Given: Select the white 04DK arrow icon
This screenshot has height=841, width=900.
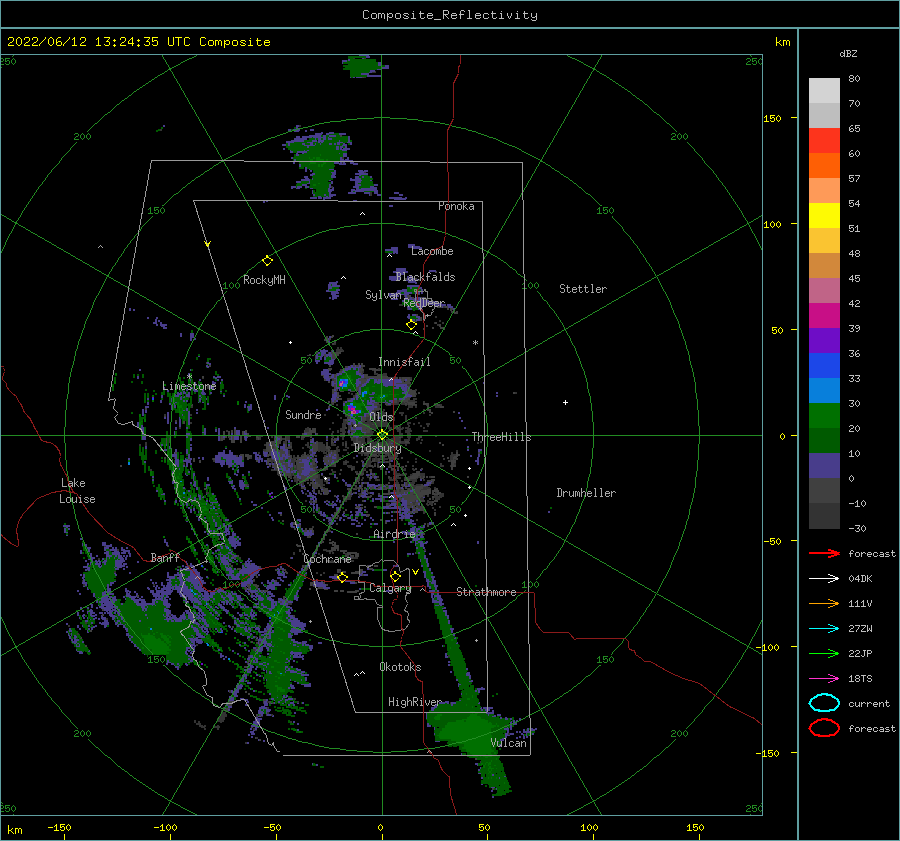Looking at the screenshot, I should tap(824, 578).
